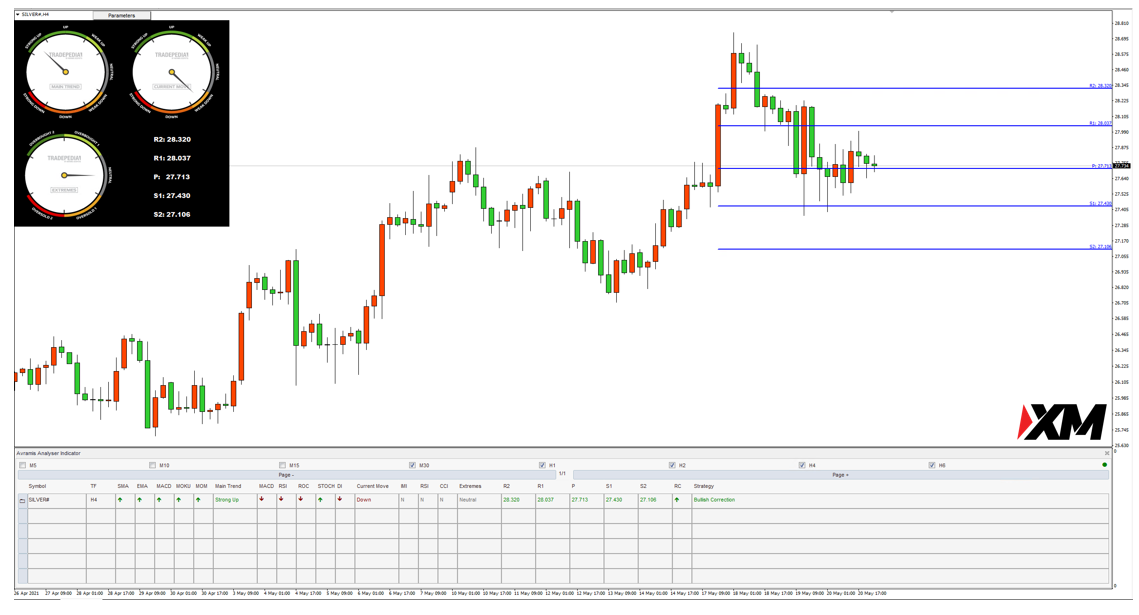Image resolution: width=1139 pixels, height=615 pixels.
Task: Go to previous page with Page - button
Action: [x=287, y=475]
